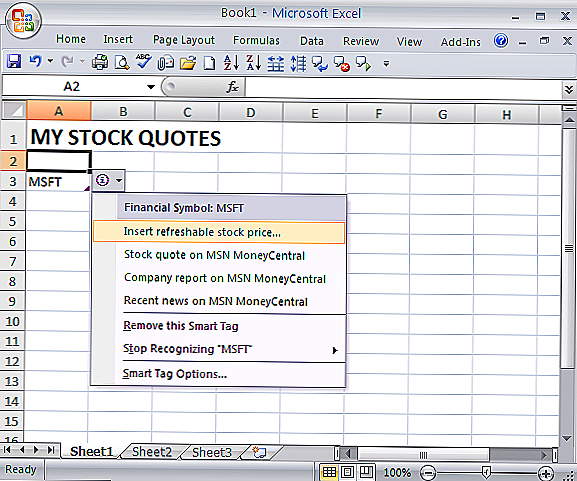Switch to the Formulas tab
The width and height of the screenshot is (577, 481).
pyautogui.click(x=256, y=40)
